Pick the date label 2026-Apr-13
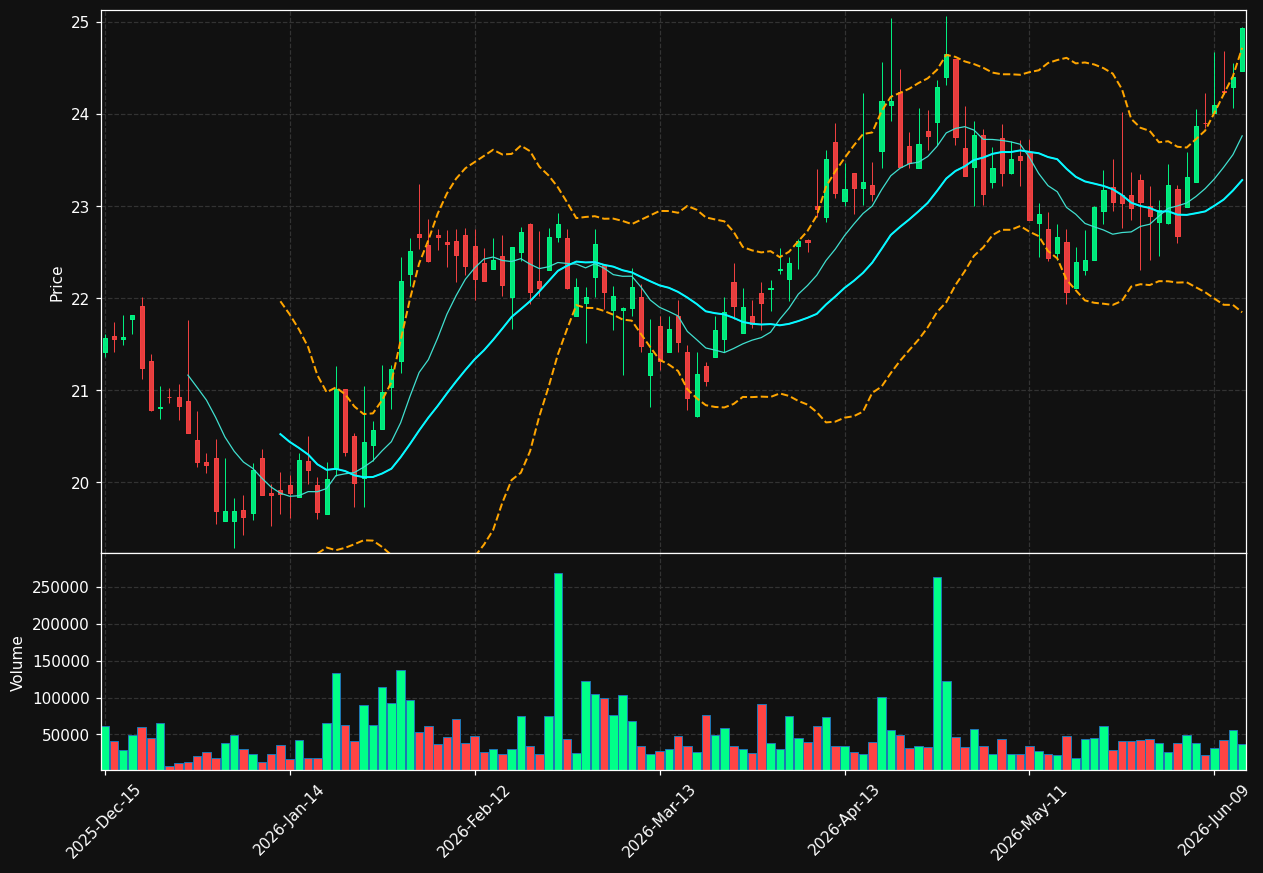Screen dimensions: 1263x873 [845, 820]
